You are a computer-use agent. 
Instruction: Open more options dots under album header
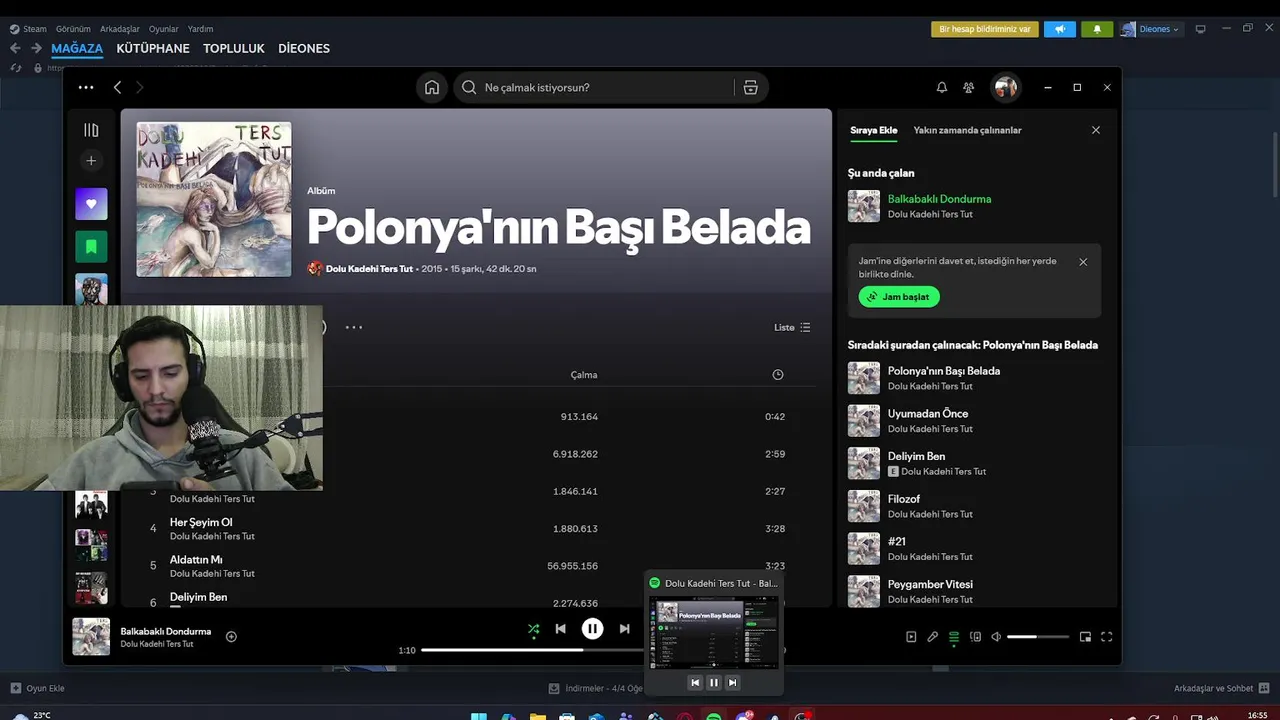click(354, 327)
